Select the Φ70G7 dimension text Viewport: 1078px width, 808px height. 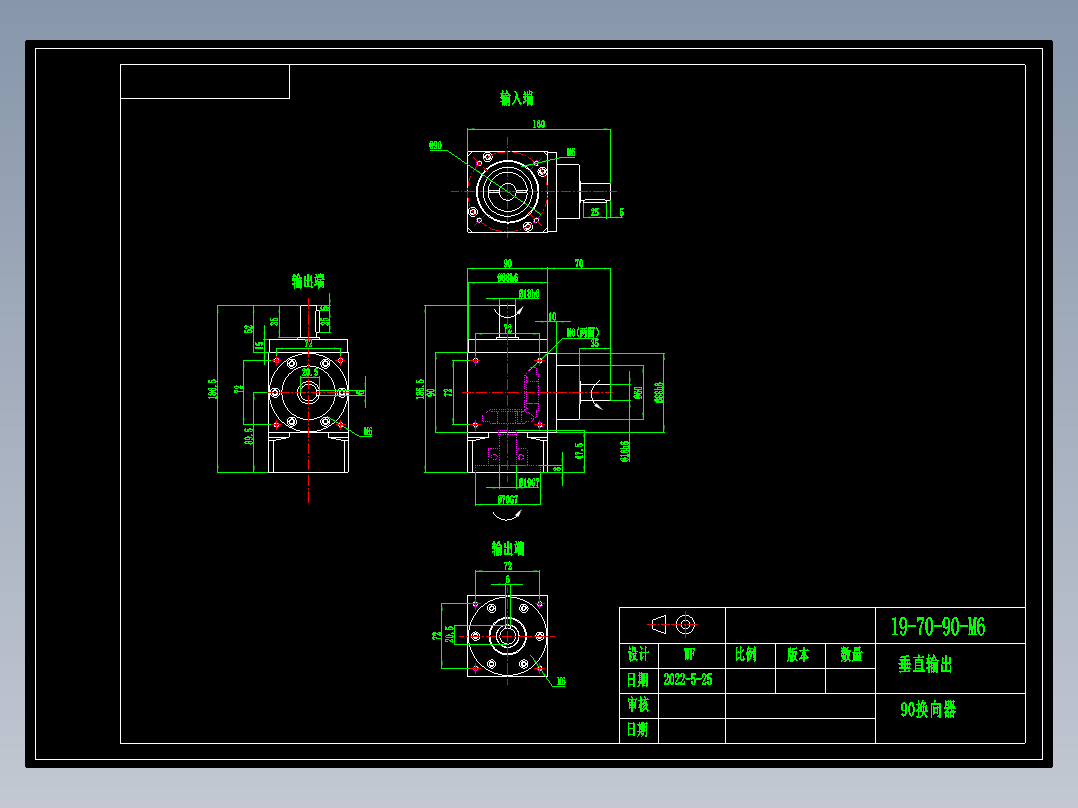(x=507, y=499)
